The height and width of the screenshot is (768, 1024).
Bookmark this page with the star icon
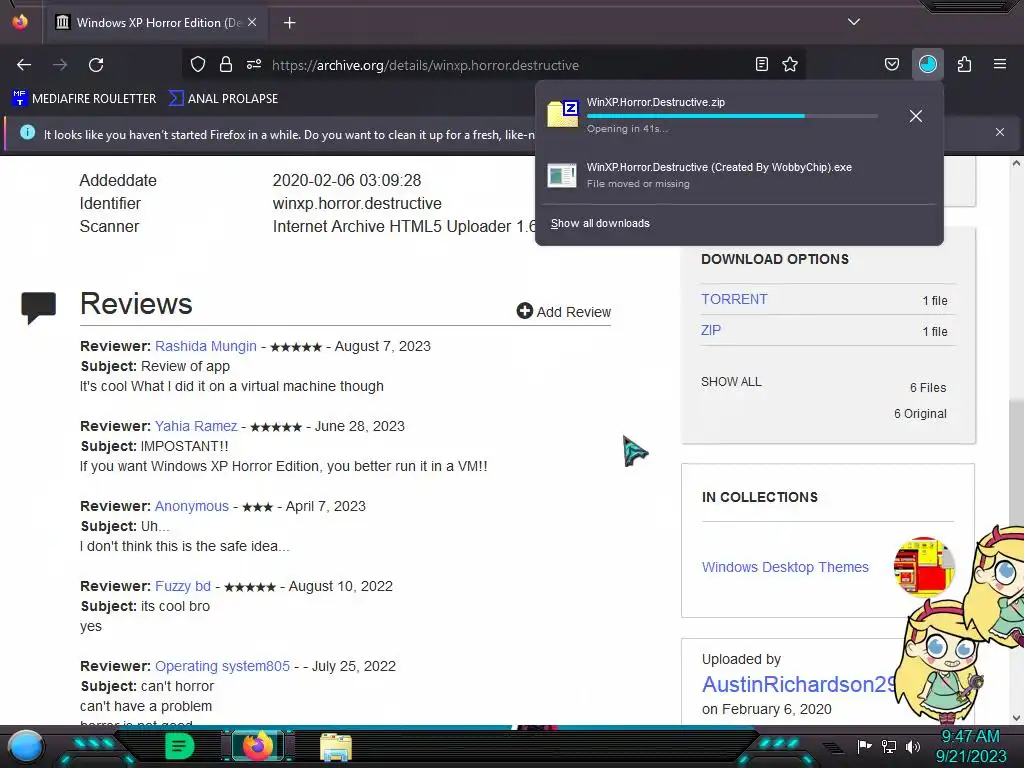(790, 64)
